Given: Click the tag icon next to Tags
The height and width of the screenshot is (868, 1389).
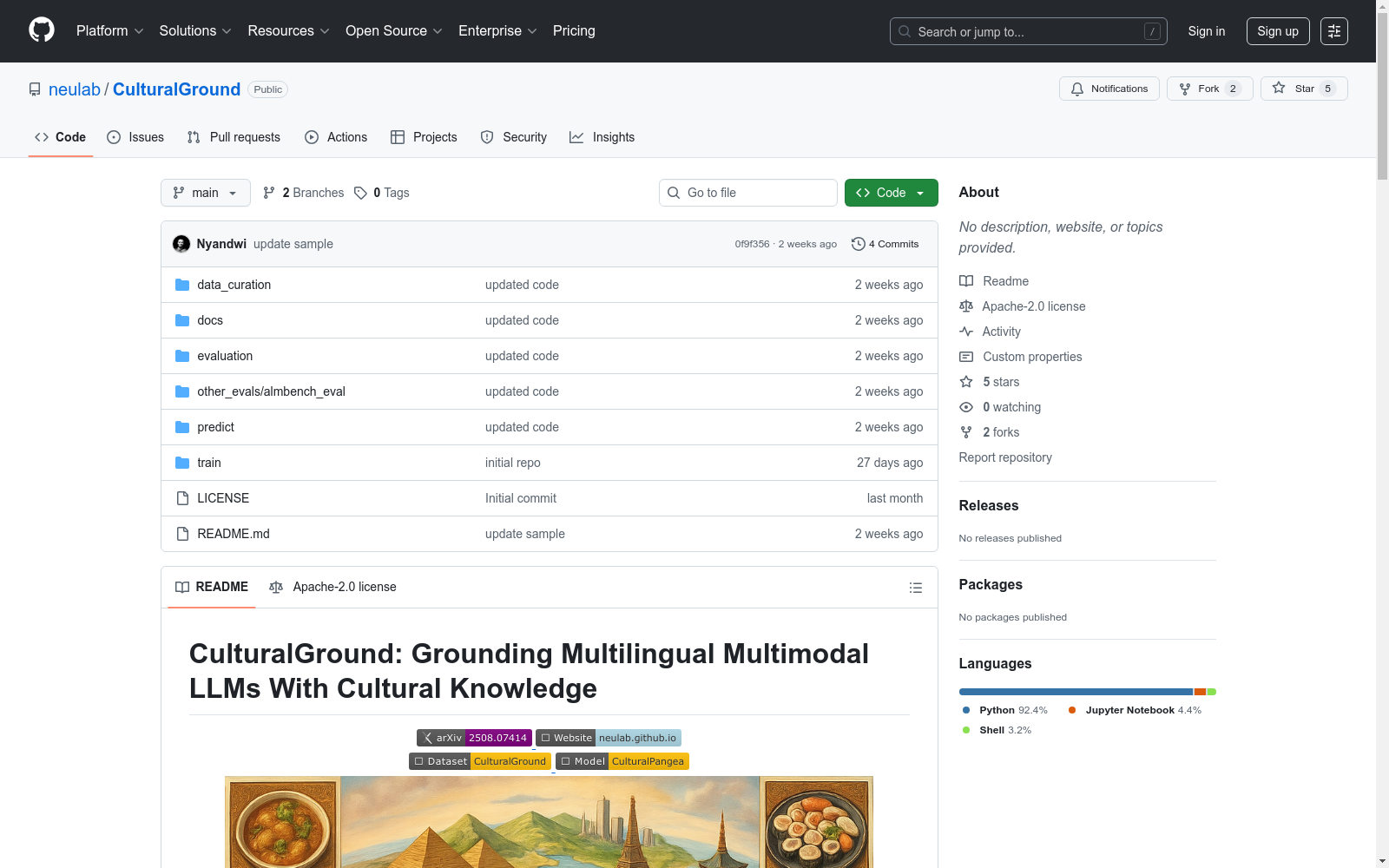Looking at the screenshot, I should [x=360, y=193].
